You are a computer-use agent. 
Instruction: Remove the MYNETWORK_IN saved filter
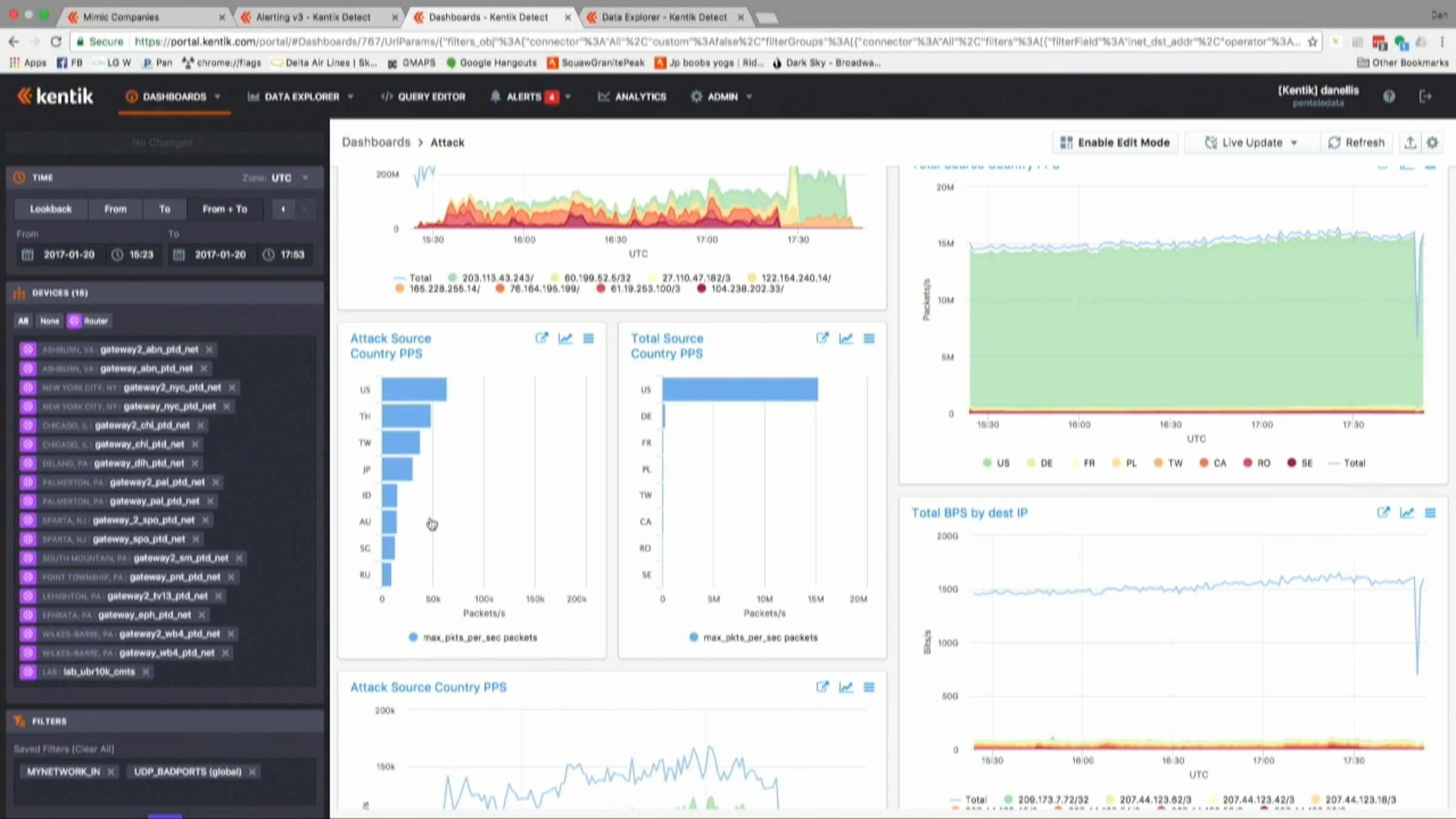[110, 772]
